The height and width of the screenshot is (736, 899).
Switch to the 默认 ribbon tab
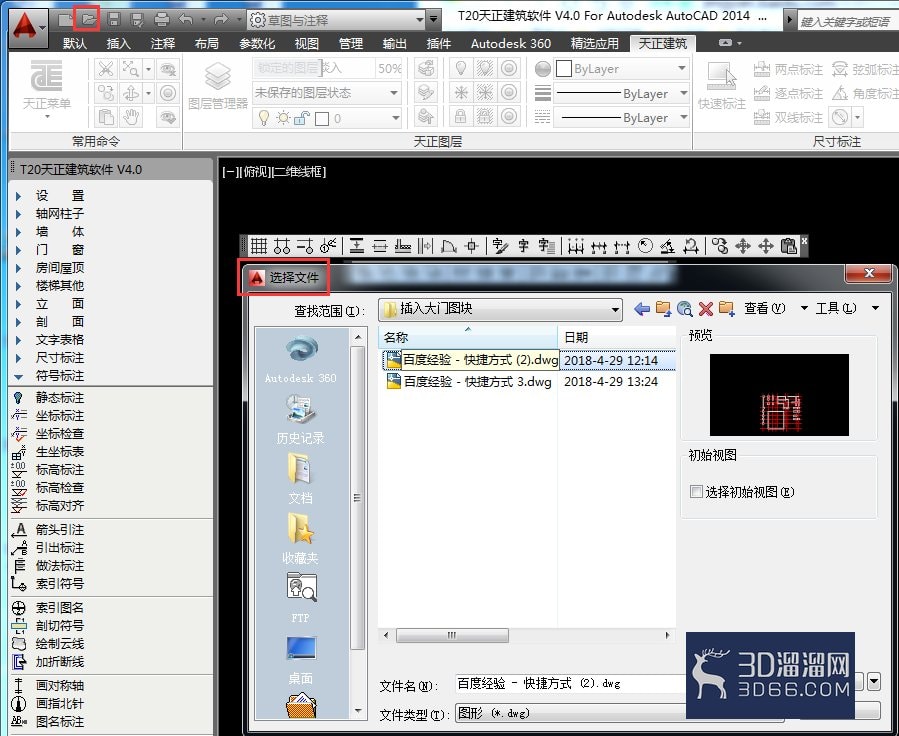[75, 44]
